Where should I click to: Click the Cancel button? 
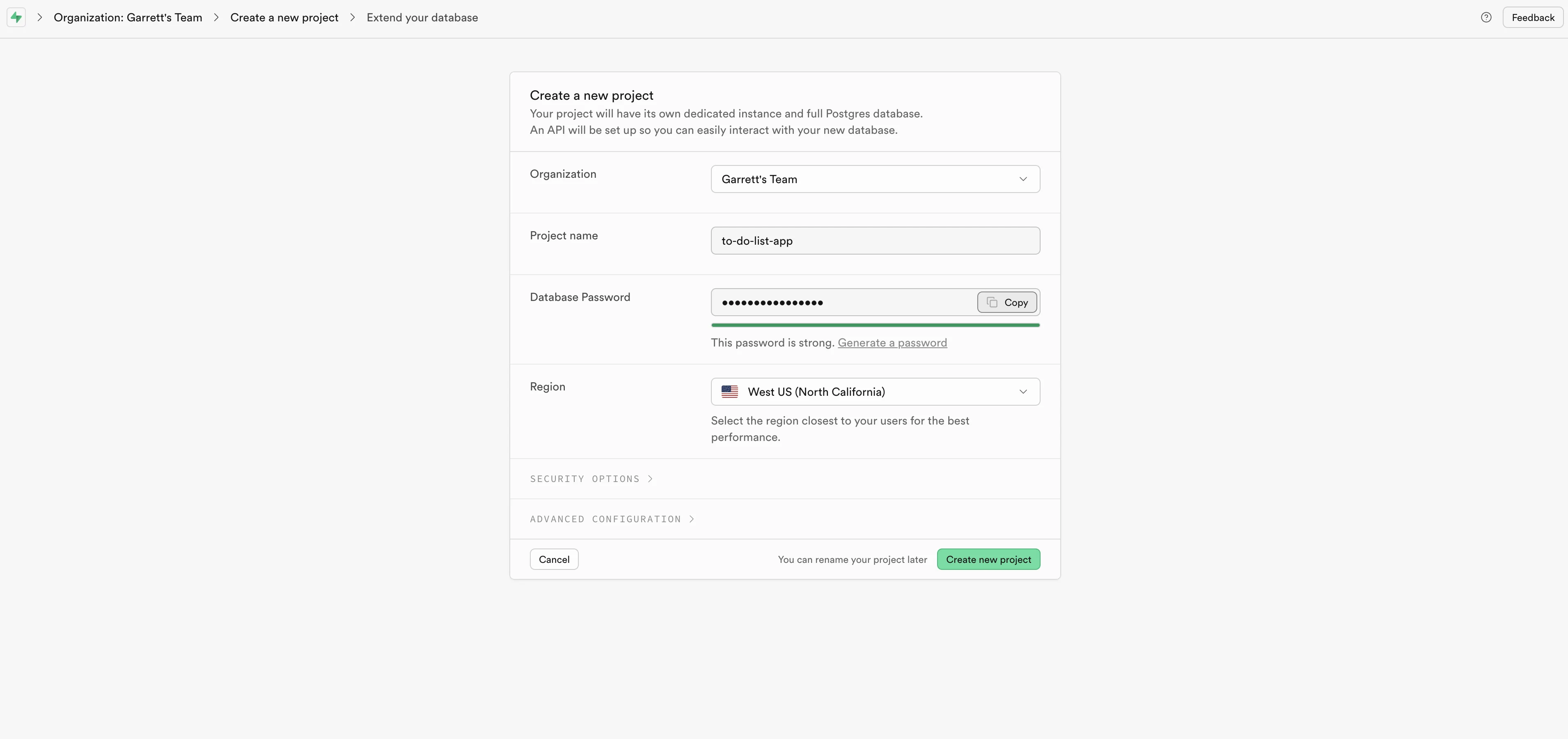point(554,559)
